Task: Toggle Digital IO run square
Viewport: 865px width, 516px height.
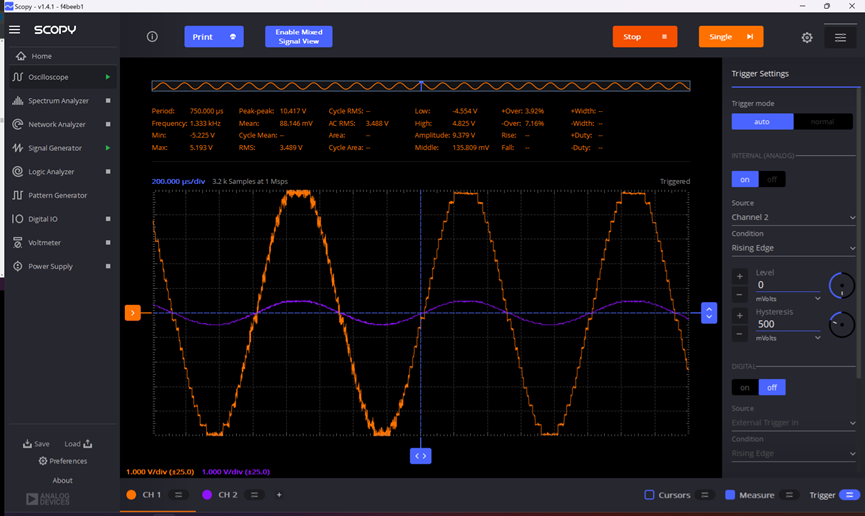Action: tap(108, 219)
